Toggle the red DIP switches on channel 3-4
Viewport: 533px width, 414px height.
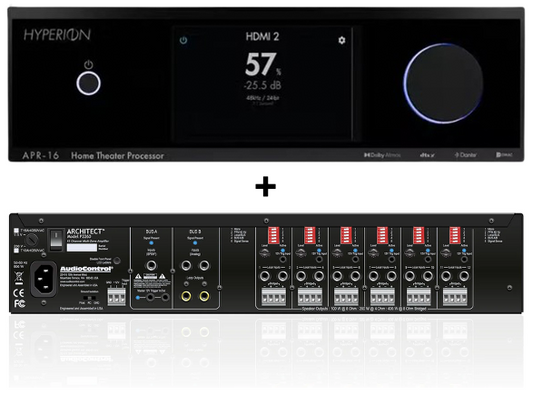pyautogui.click(x=310, y=235)
